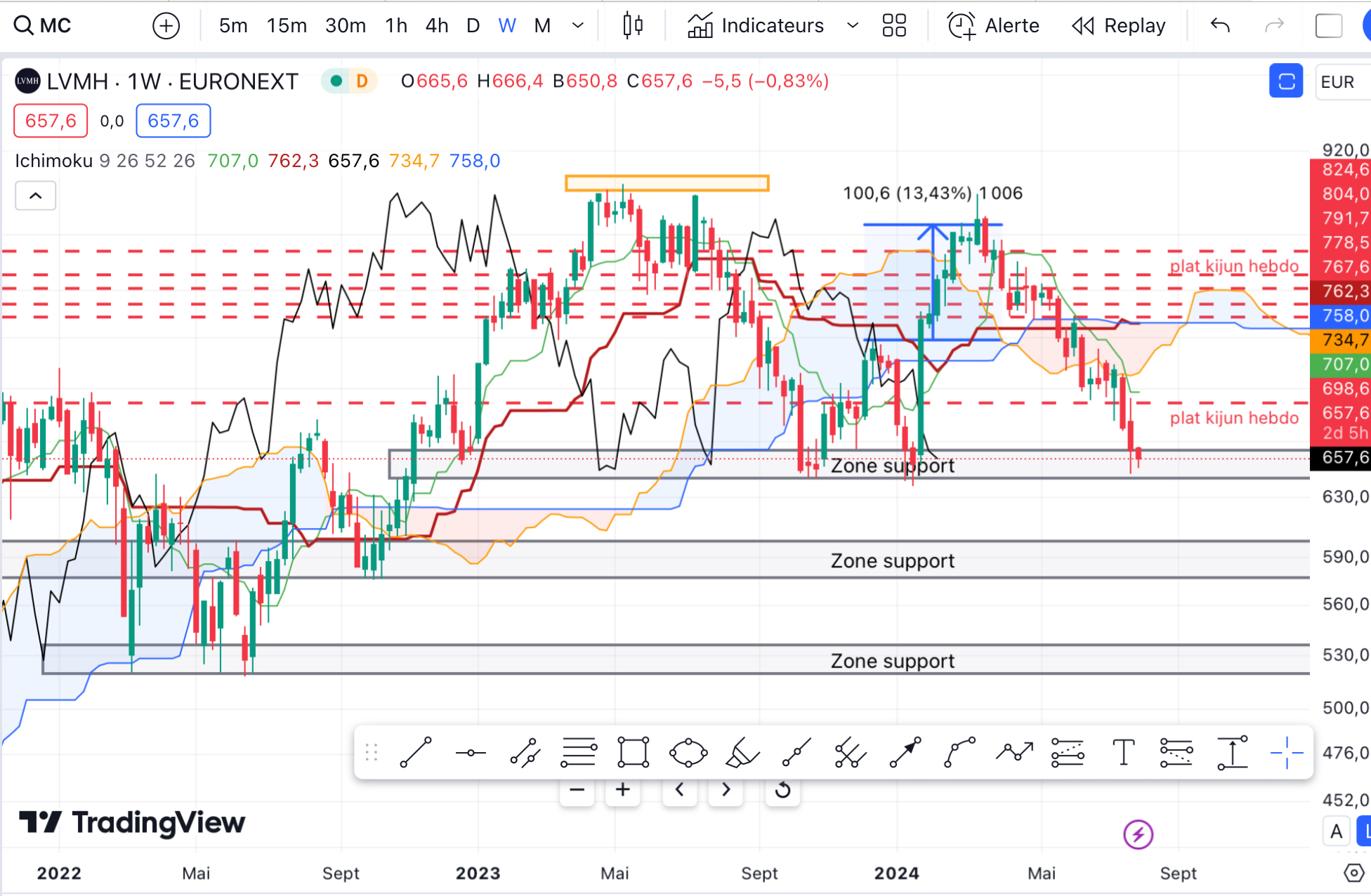Toggle the green market status dot
1371x896 pixels.
336,81
